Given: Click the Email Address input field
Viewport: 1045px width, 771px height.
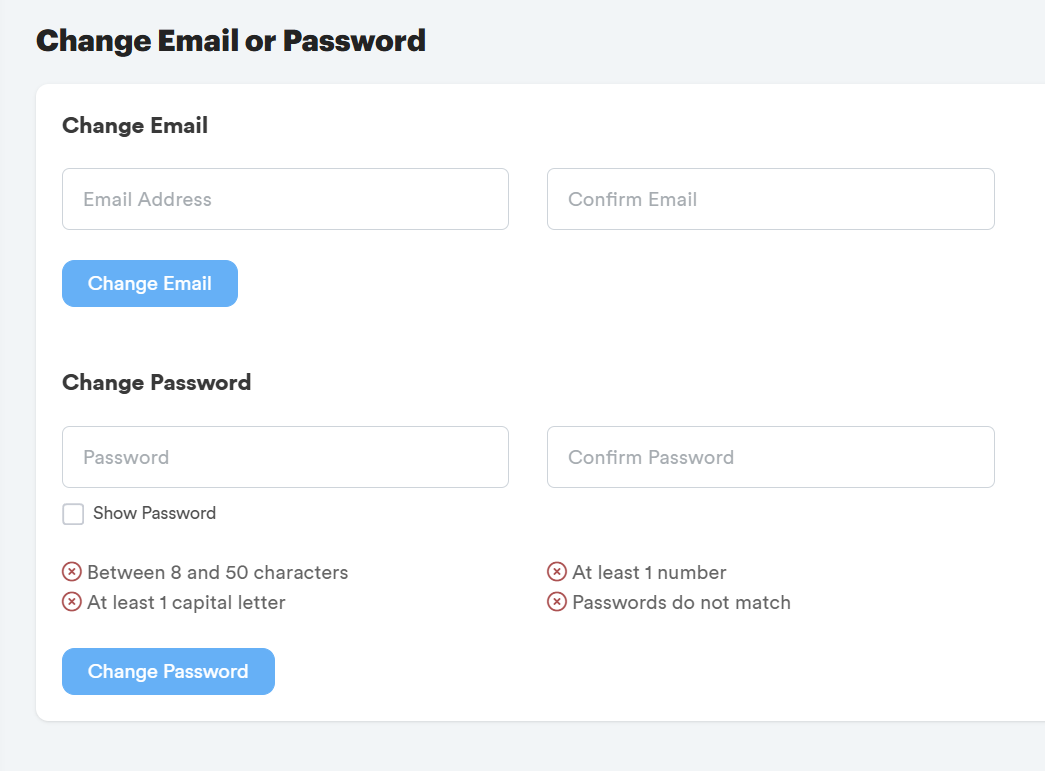Looking at the screenshot, I should pyautogui.click(x=285, y=199).
